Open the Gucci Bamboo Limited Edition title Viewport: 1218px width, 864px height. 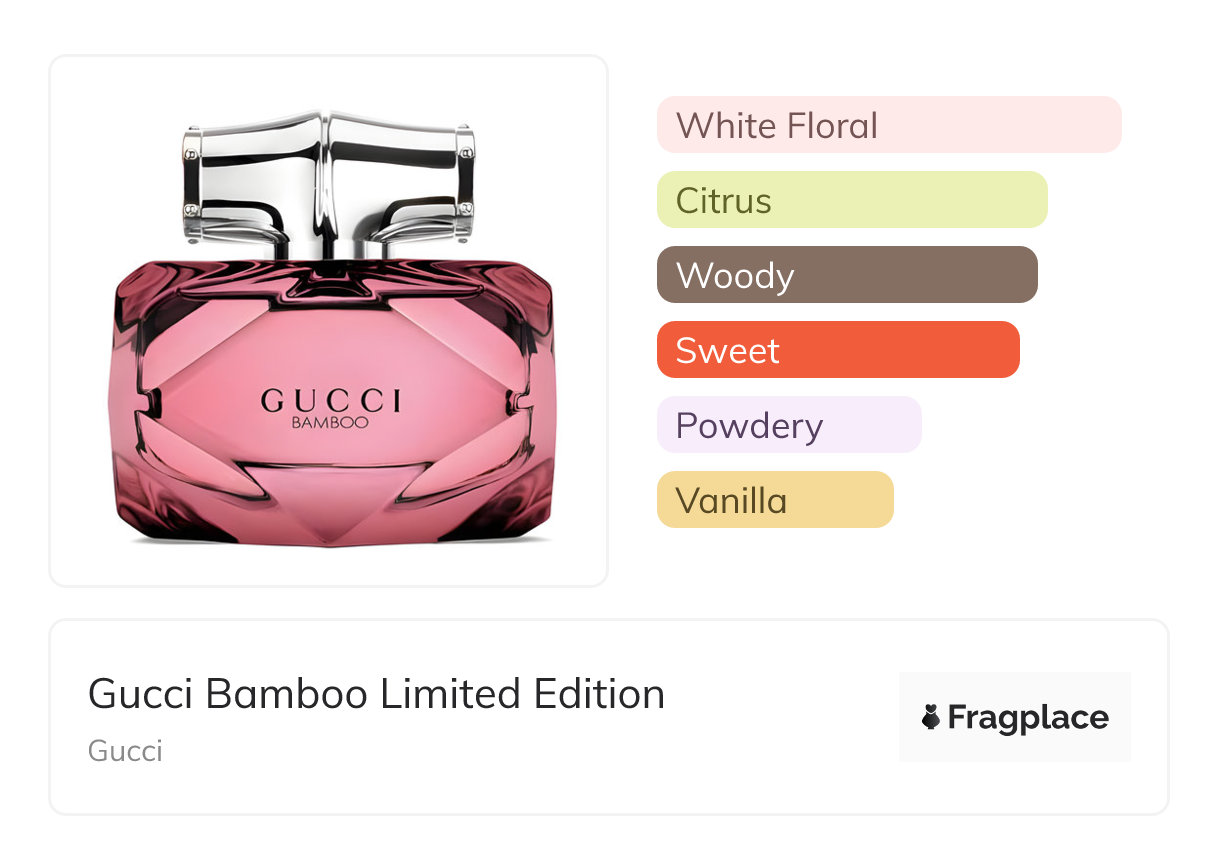376,693
